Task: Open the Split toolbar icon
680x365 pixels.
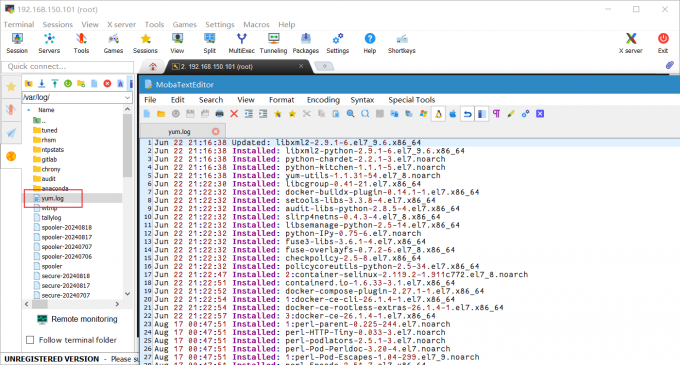Action: (x=209, y=43)
